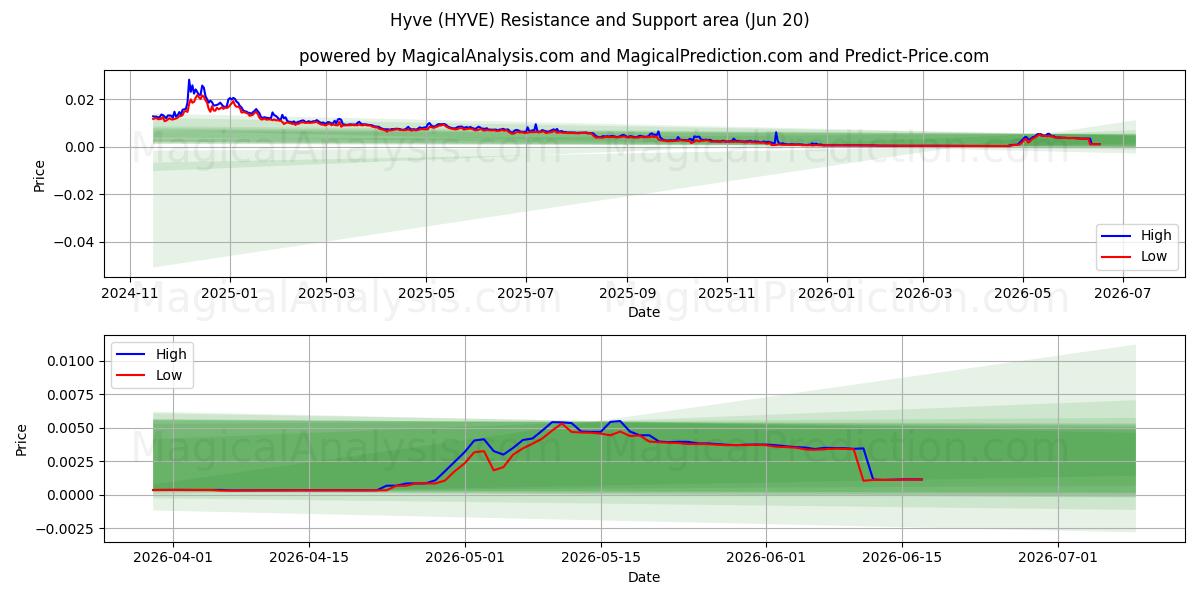
Task: Click the '0.0050' price tick on bottom chart
Action: pos(72,428)
